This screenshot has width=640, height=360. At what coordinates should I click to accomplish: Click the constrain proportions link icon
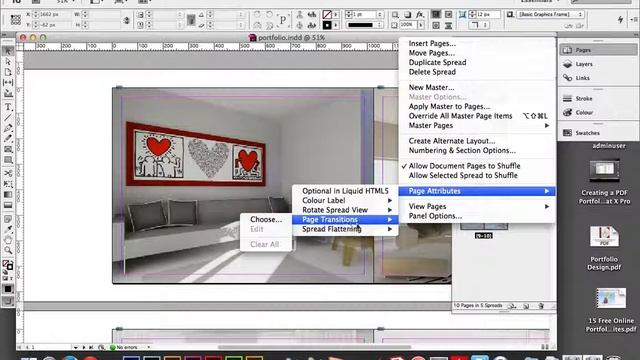(x=127, y=20)
